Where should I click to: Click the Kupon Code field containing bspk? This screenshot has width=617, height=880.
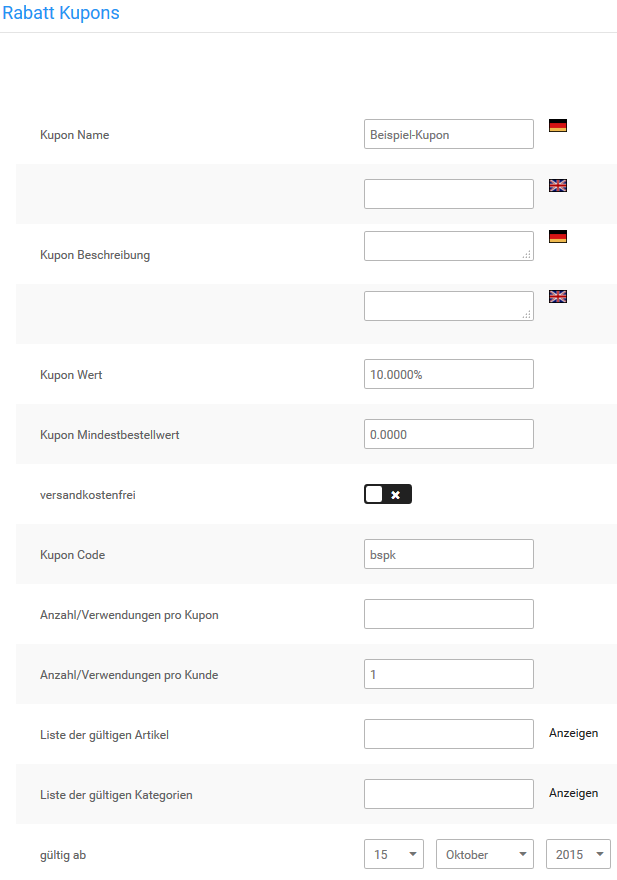pyautogui.click(x=448, y=553)
